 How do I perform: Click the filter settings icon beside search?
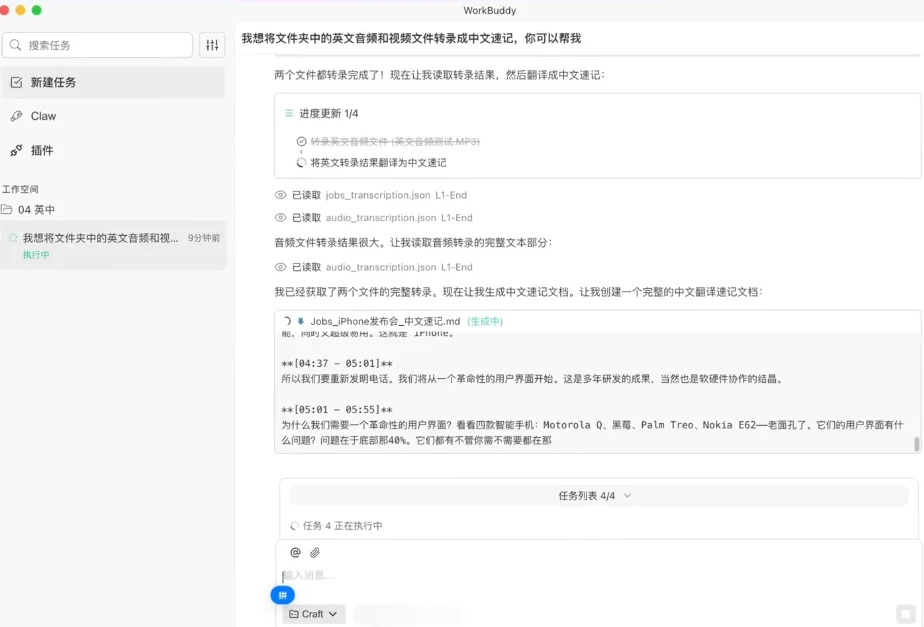click(x=212, y=45)
